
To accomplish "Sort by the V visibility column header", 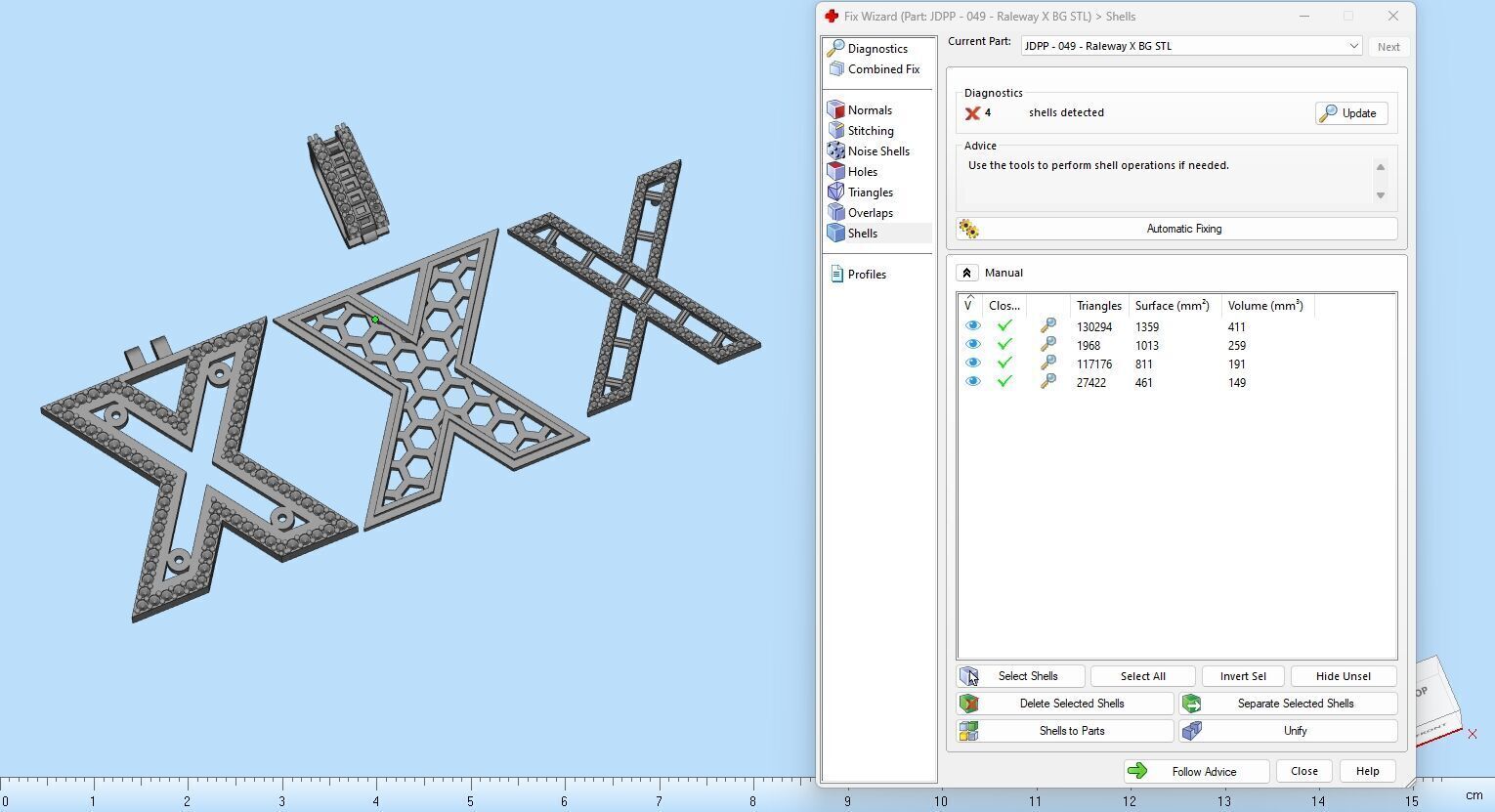I will tap(970, 306).
